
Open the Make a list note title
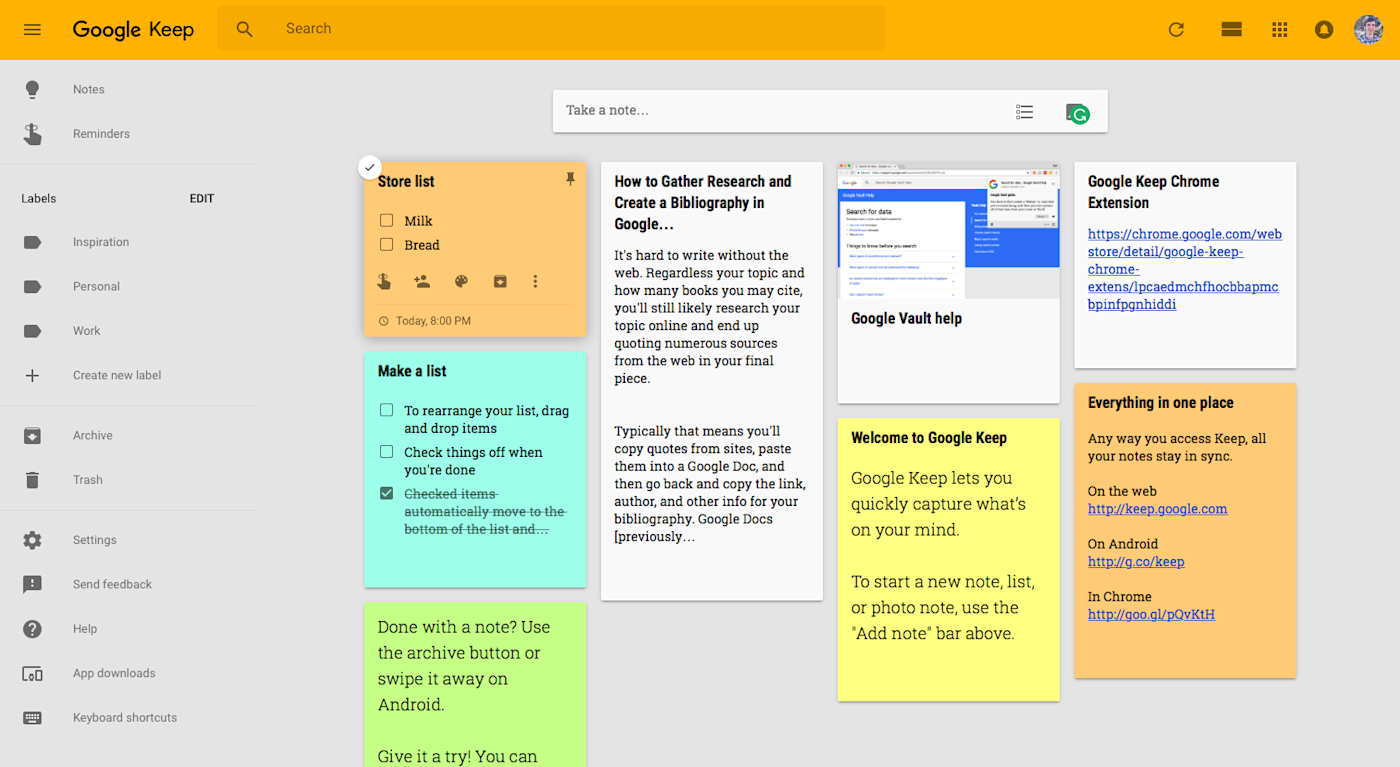pos(412,371)
